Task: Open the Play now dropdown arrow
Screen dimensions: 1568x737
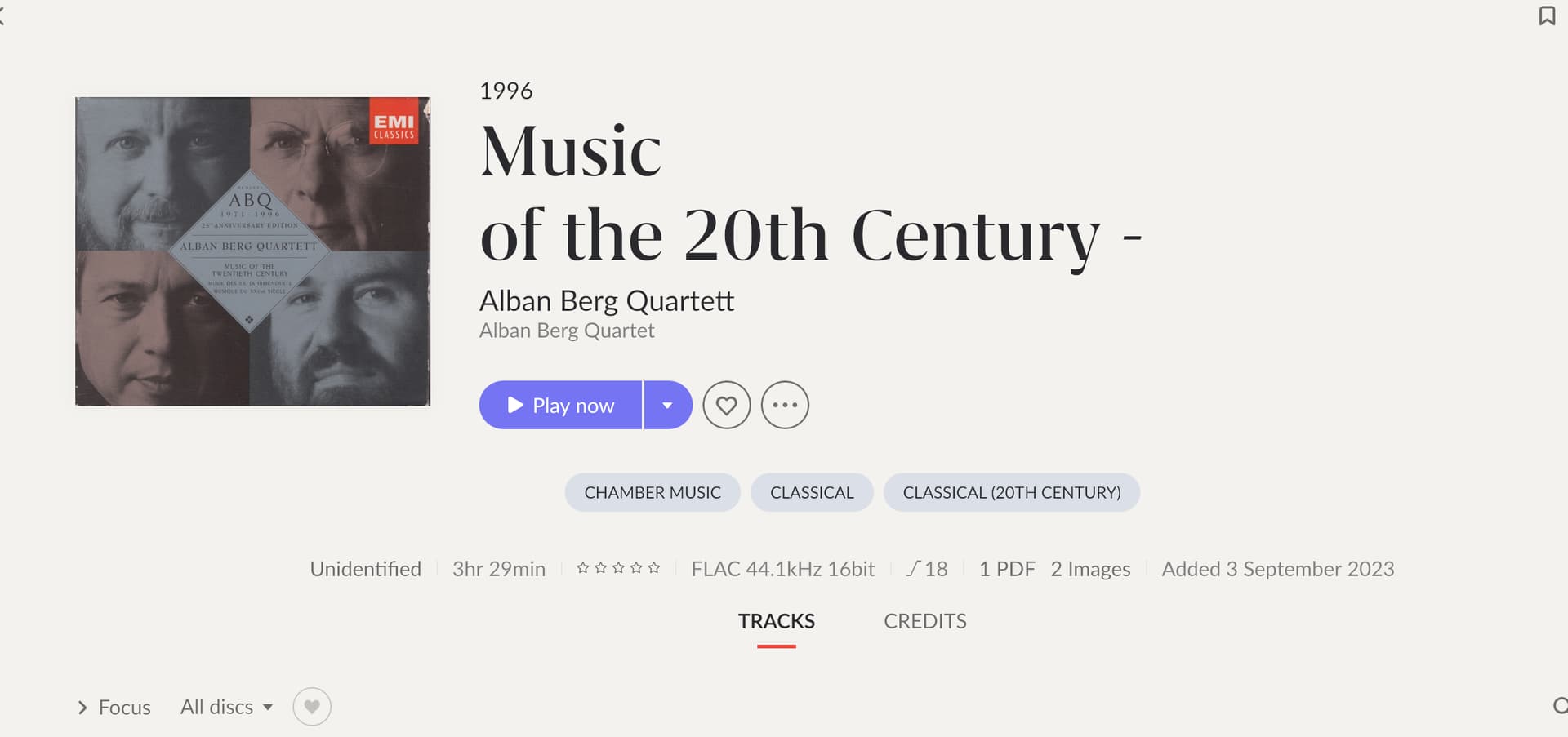Action: [x=668, y=405]
